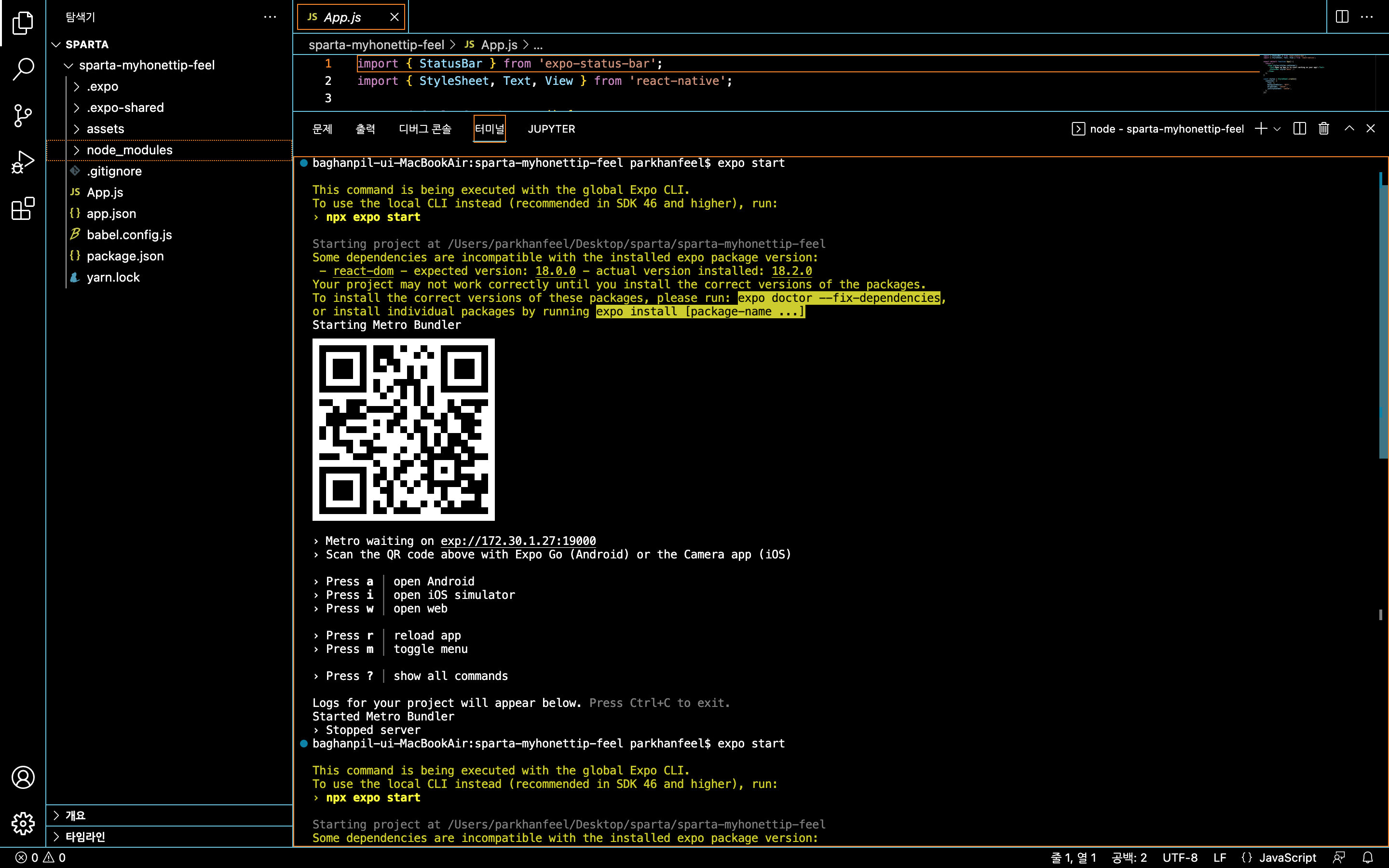
Task: Click the feedback icon in status bar
Action: [1339, 858]
